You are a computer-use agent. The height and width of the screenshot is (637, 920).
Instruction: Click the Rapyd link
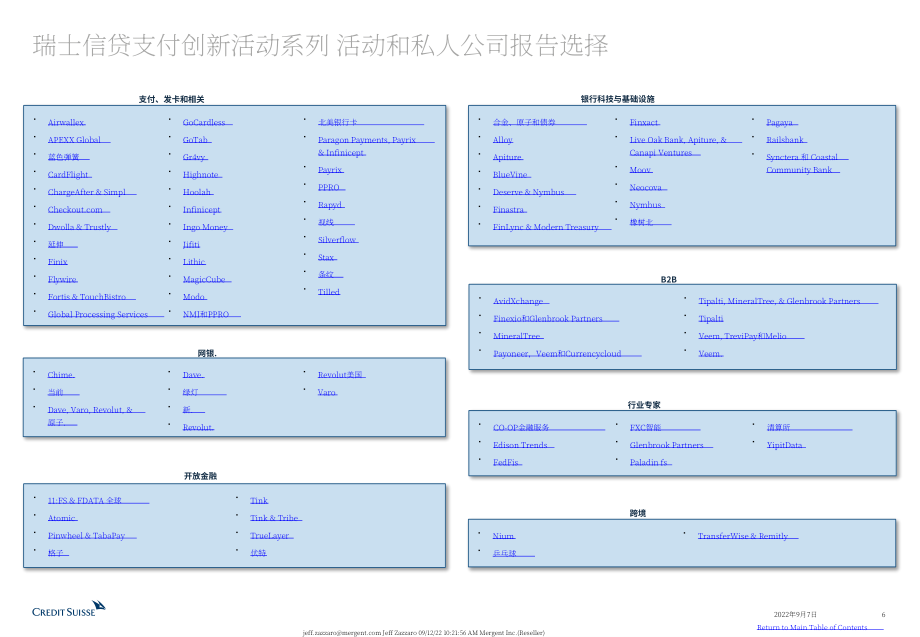331,205
